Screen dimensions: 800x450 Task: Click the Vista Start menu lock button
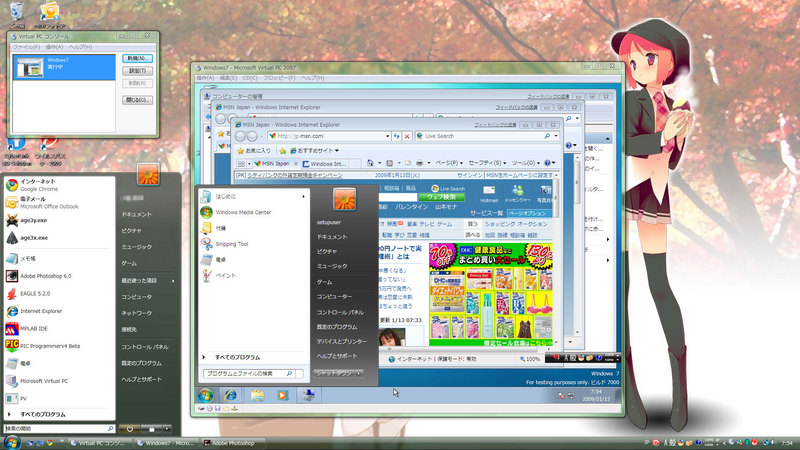click(151, 429)
